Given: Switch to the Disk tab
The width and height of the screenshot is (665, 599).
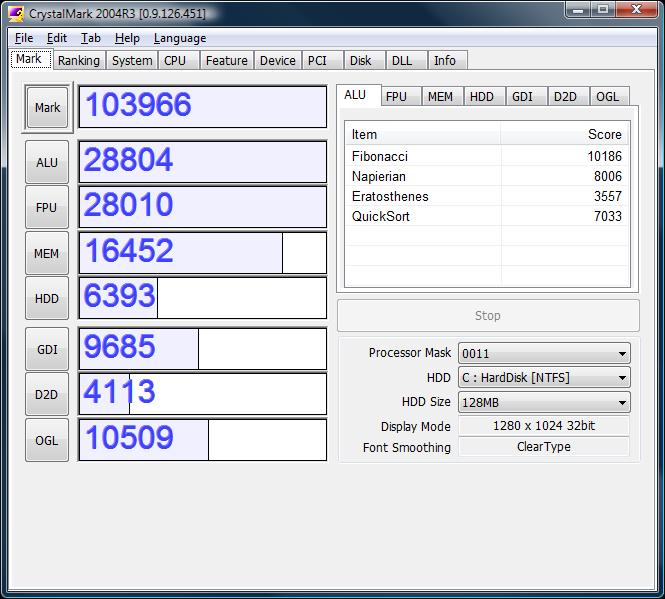Looking at the screenshot, I should coord(364,61).
